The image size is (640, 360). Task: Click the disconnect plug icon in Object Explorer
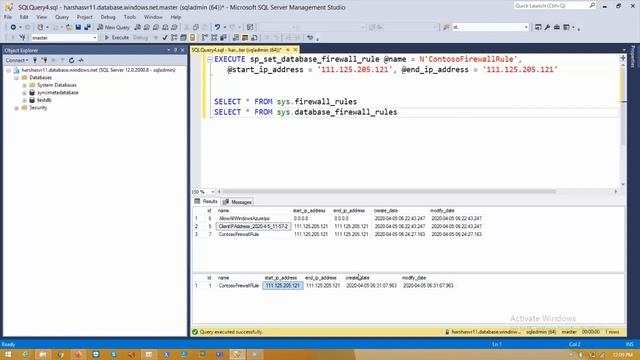(44, 60)
